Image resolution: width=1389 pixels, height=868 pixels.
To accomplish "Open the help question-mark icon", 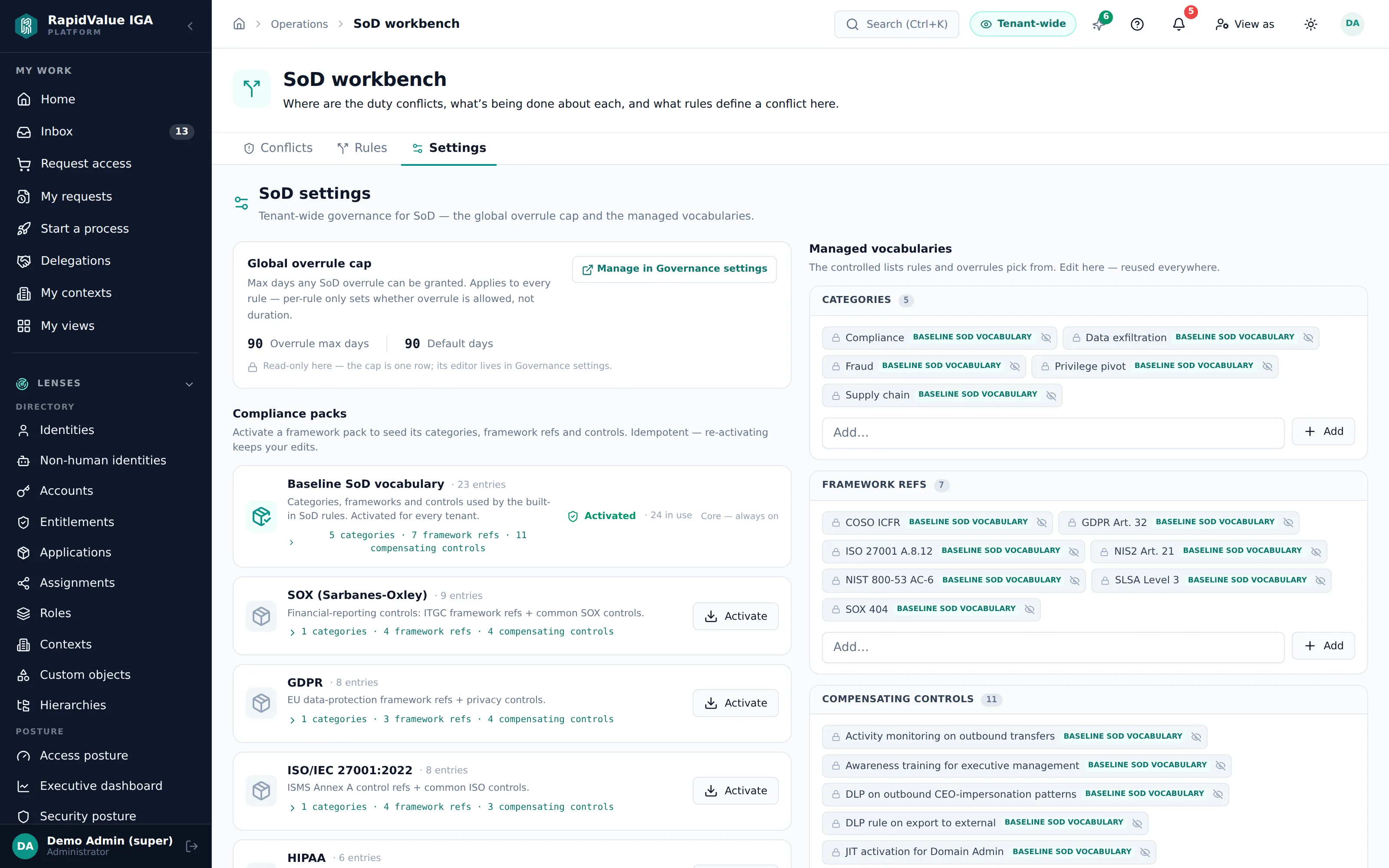I will click(1137, 24).
